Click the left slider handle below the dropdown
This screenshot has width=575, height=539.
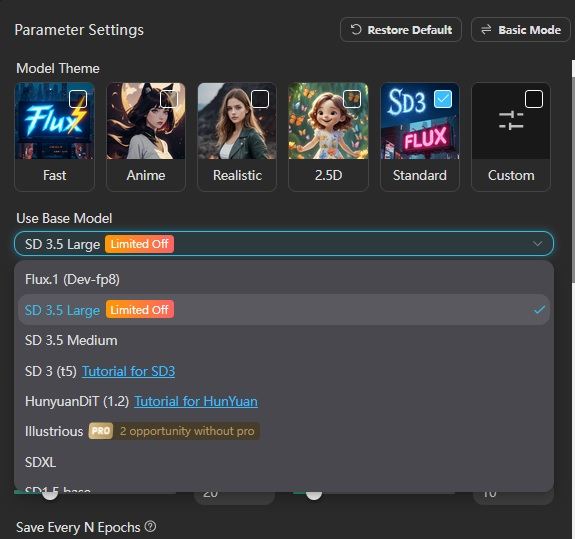tap(50, 494)
